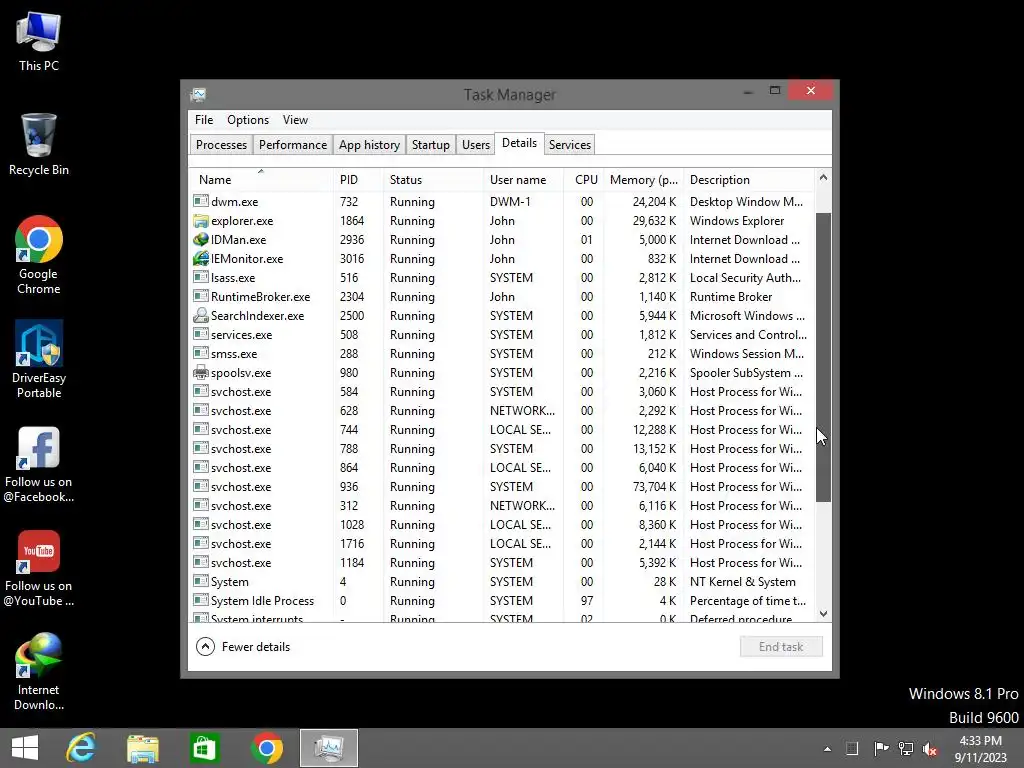
Task: Click the muted volume tray icon
Action: point(930,748)
